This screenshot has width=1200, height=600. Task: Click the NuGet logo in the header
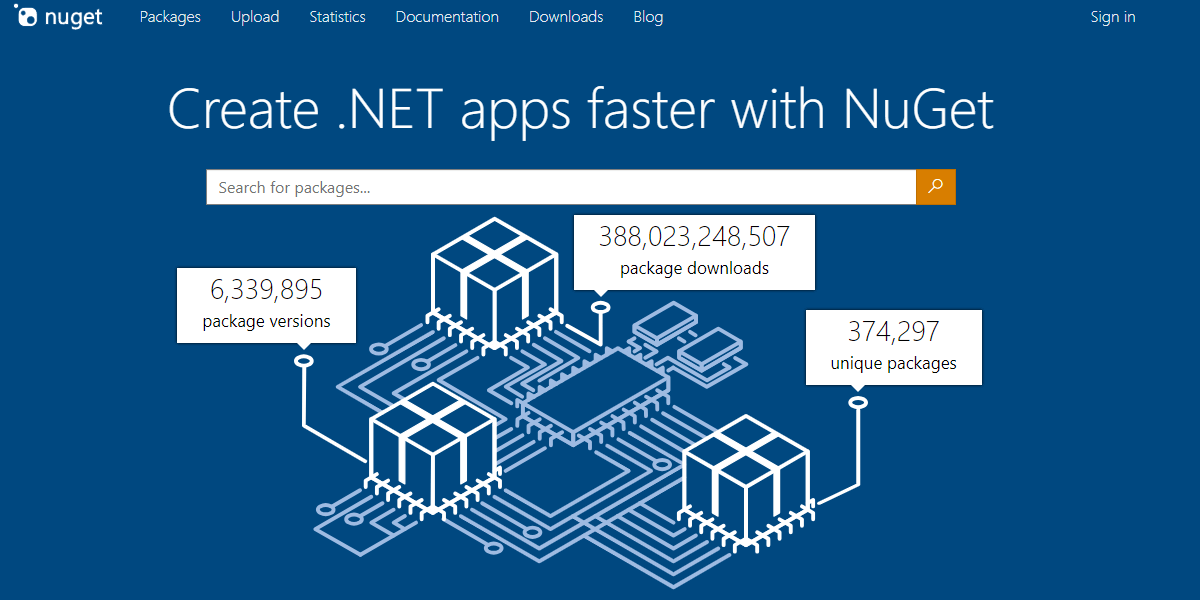[59, 17]
